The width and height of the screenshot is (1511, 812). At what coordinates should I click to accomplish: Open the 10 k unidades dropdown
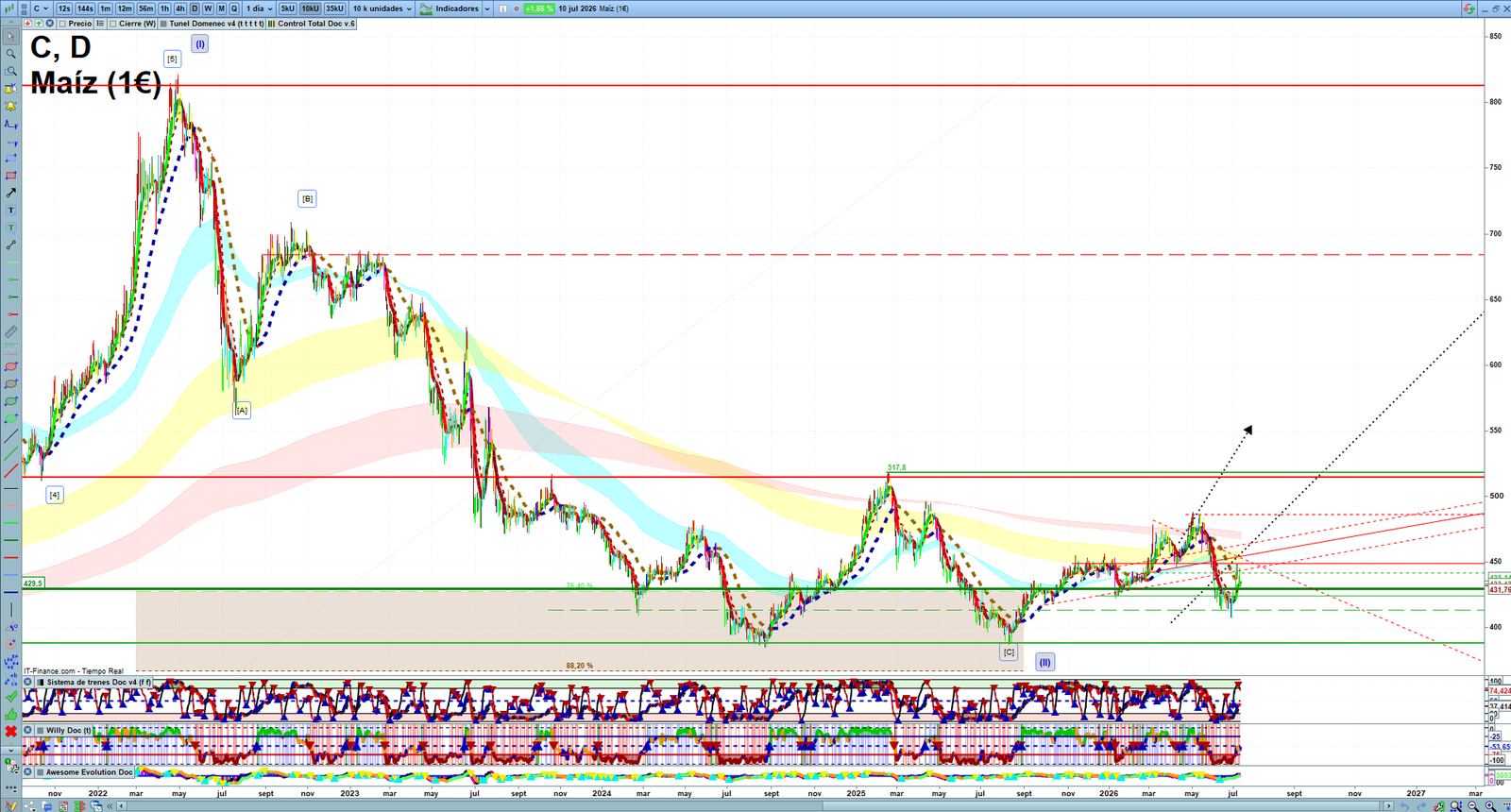coord(382,8)
